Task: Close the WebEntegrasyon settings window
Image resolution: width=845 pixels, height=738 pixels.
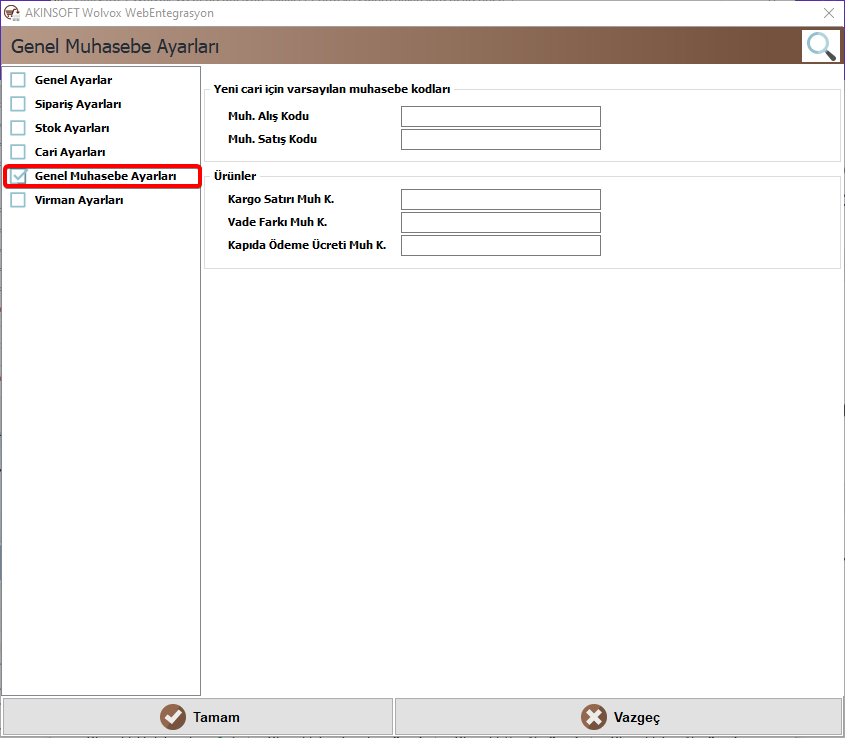Action: tap(829, 13)
